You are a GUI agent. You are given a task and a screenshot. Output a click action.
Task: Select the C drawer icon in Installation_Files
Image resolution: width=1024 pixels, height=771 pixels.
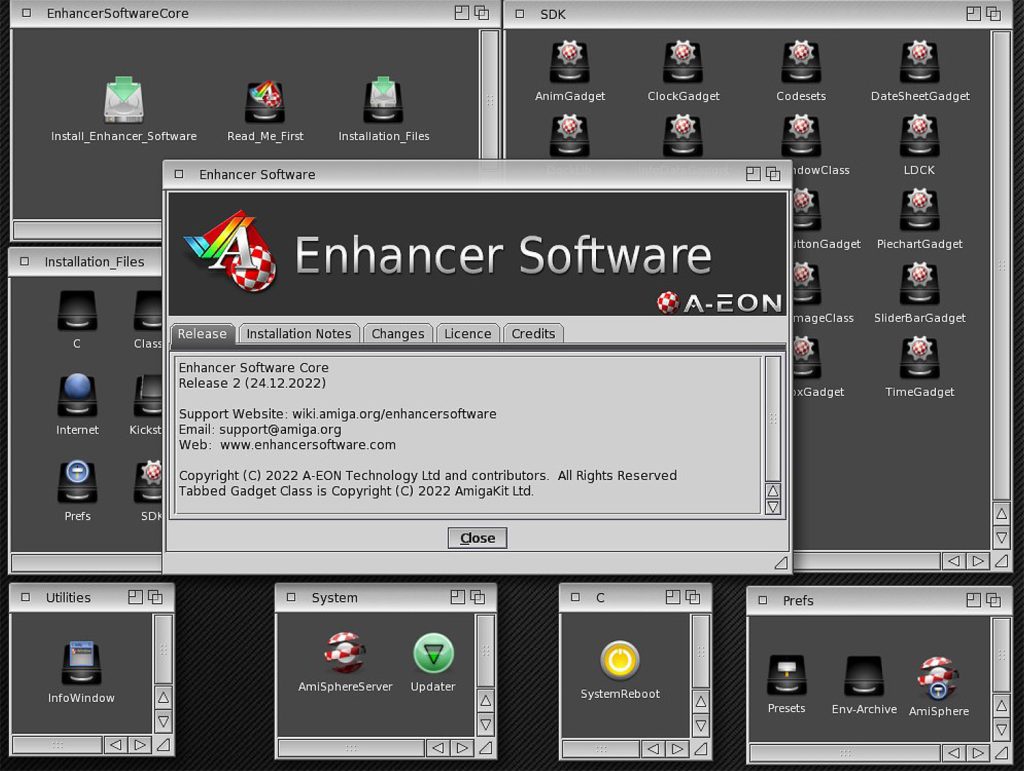[x=77, y=310]
